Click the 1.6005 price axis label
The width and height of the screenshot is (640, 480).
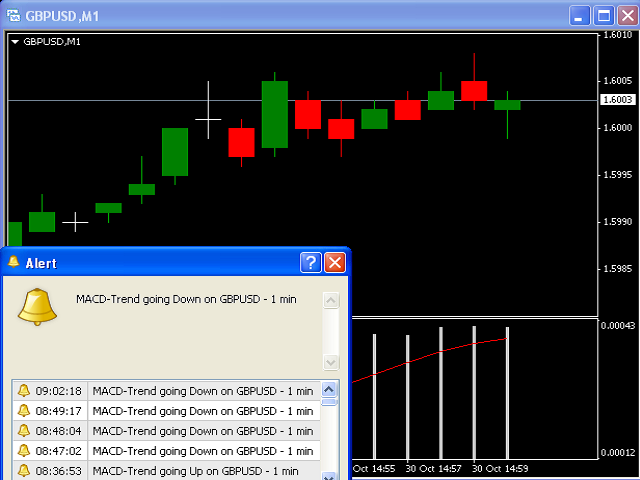pyautogui.click(x=618, y=81)
